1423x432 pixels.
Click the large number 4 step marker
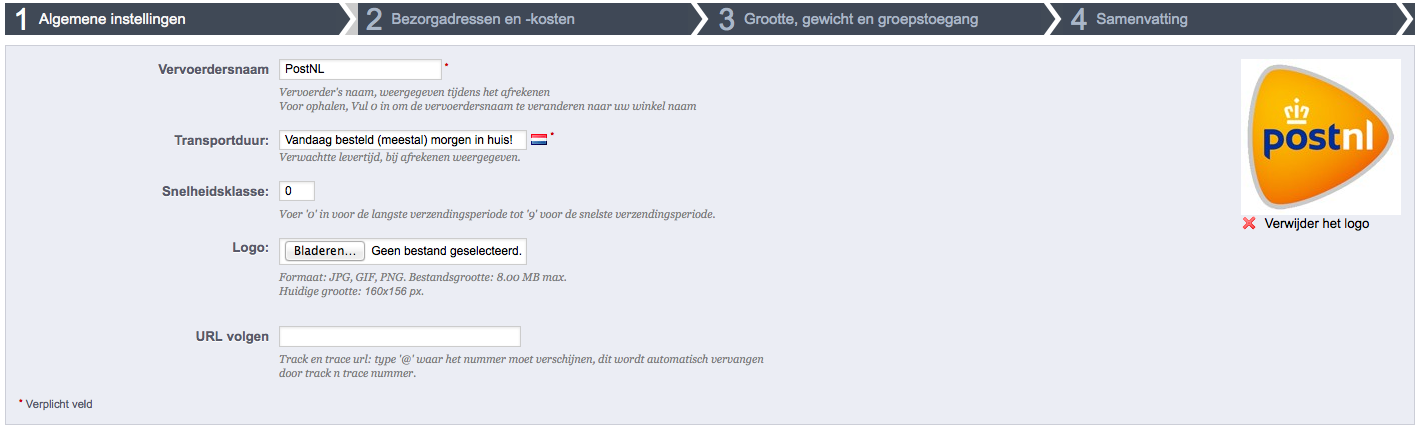coord(1078,19)
